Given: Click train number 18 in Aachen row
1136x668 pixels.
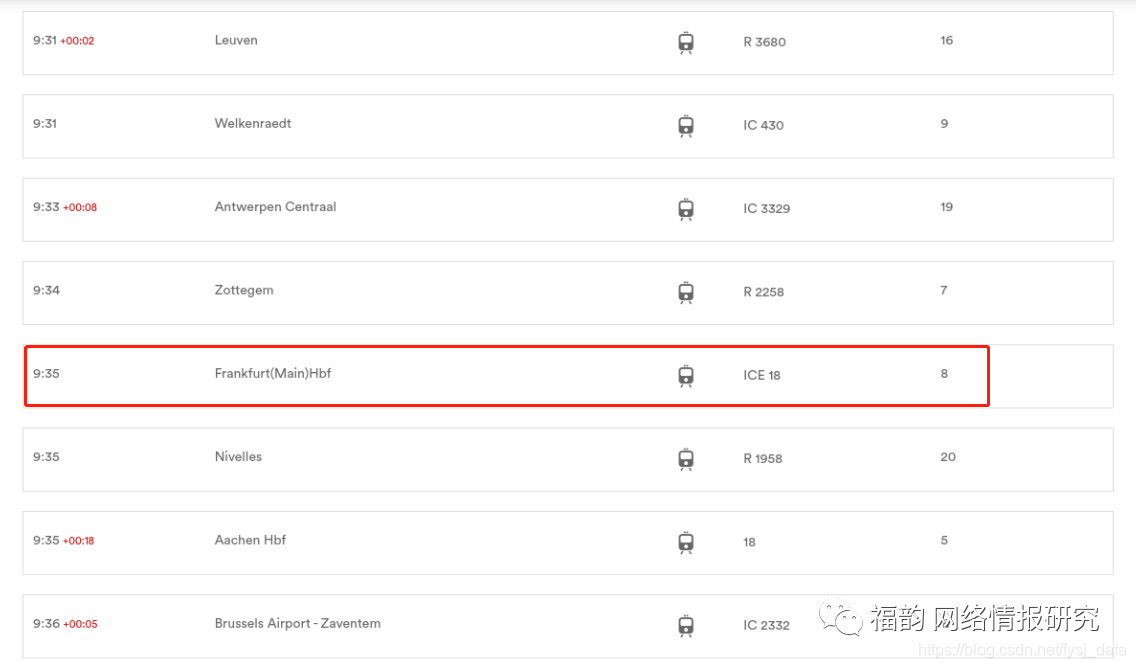Looking at the screenshot, I should [x=749, y=542].
